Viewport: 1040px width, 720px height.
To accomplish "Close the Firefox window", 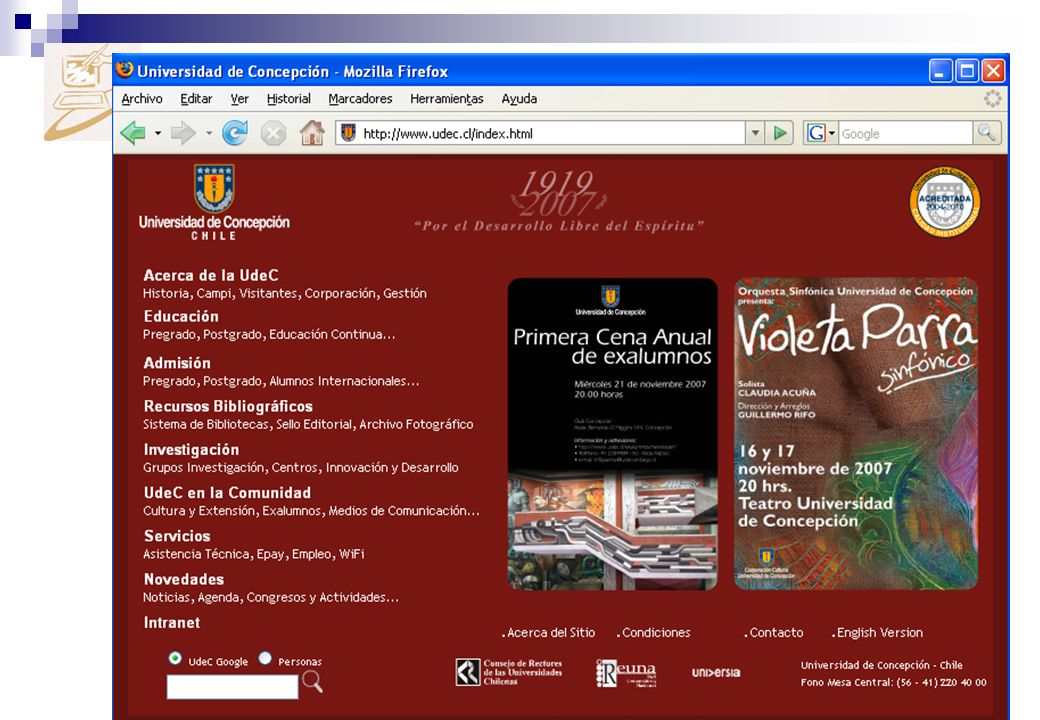I will click(994, 70).
